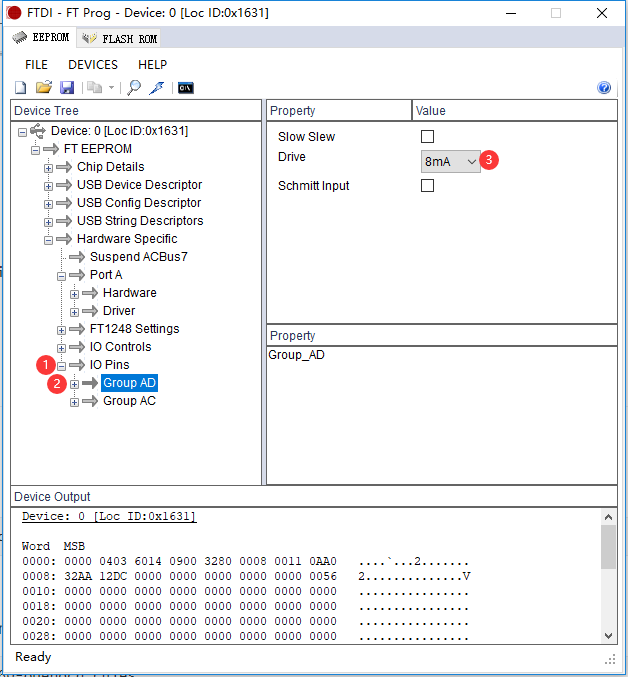Select the IO Controls tree item
The image size is (628, 677).
[120, 347]
